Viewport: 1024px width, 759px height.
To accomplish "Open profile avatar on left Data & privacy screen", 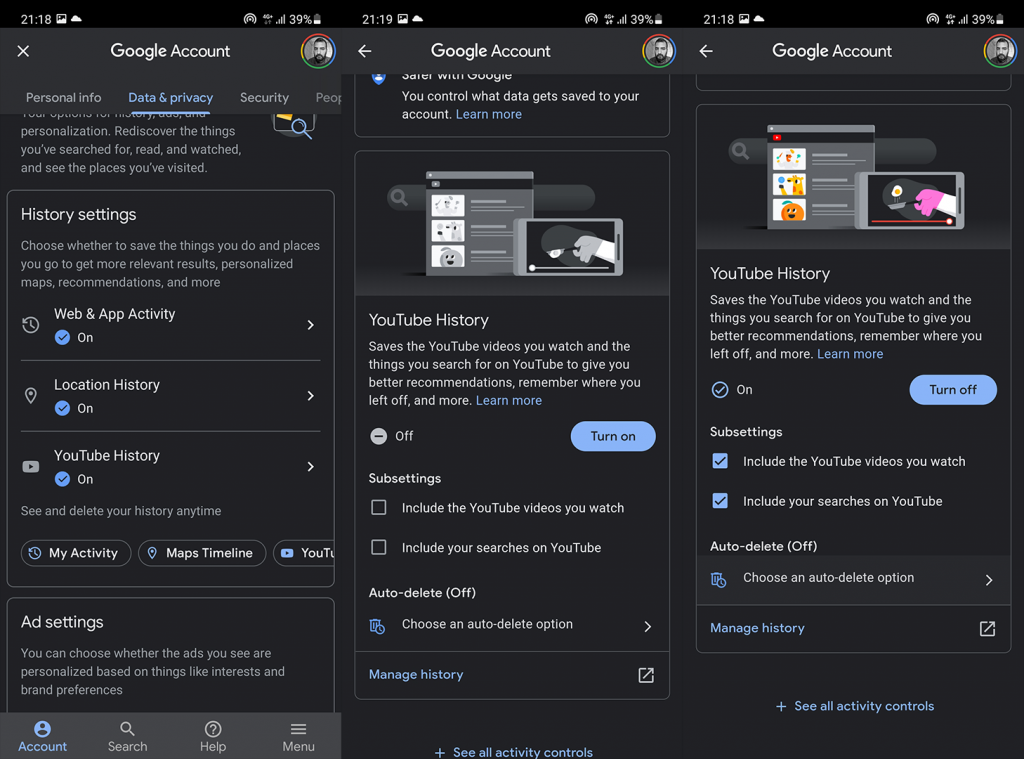I will point(318,51).
